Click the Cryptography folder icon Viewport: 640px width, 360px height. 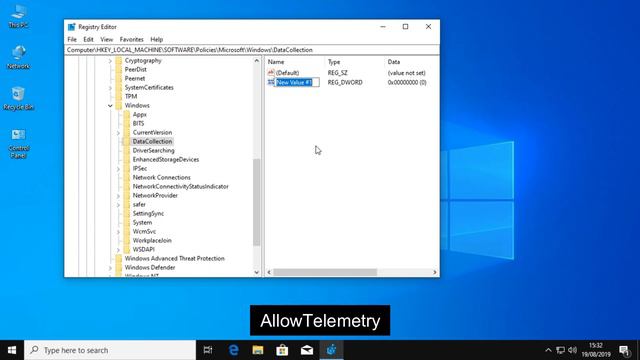point(119,60)
